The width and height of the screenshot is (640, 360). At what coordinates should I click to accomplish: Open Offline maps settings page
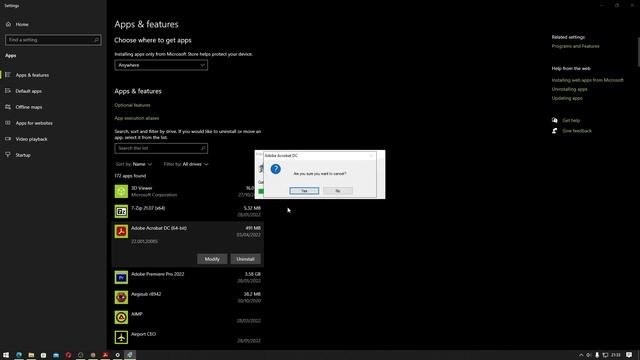(x=29, y=107)
